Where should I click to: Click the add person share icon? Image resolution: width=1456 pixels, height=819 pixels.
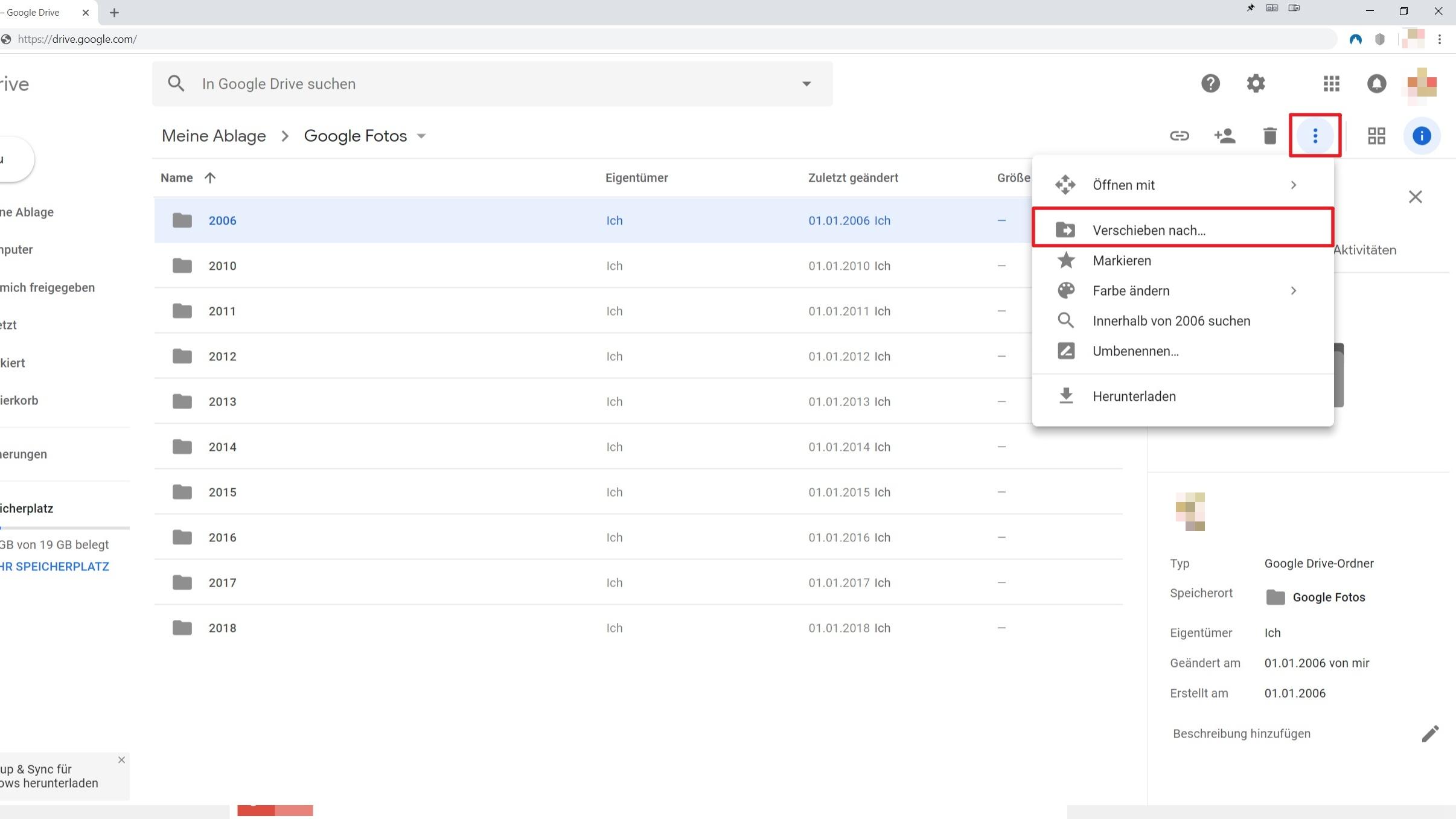[1225, 136]
